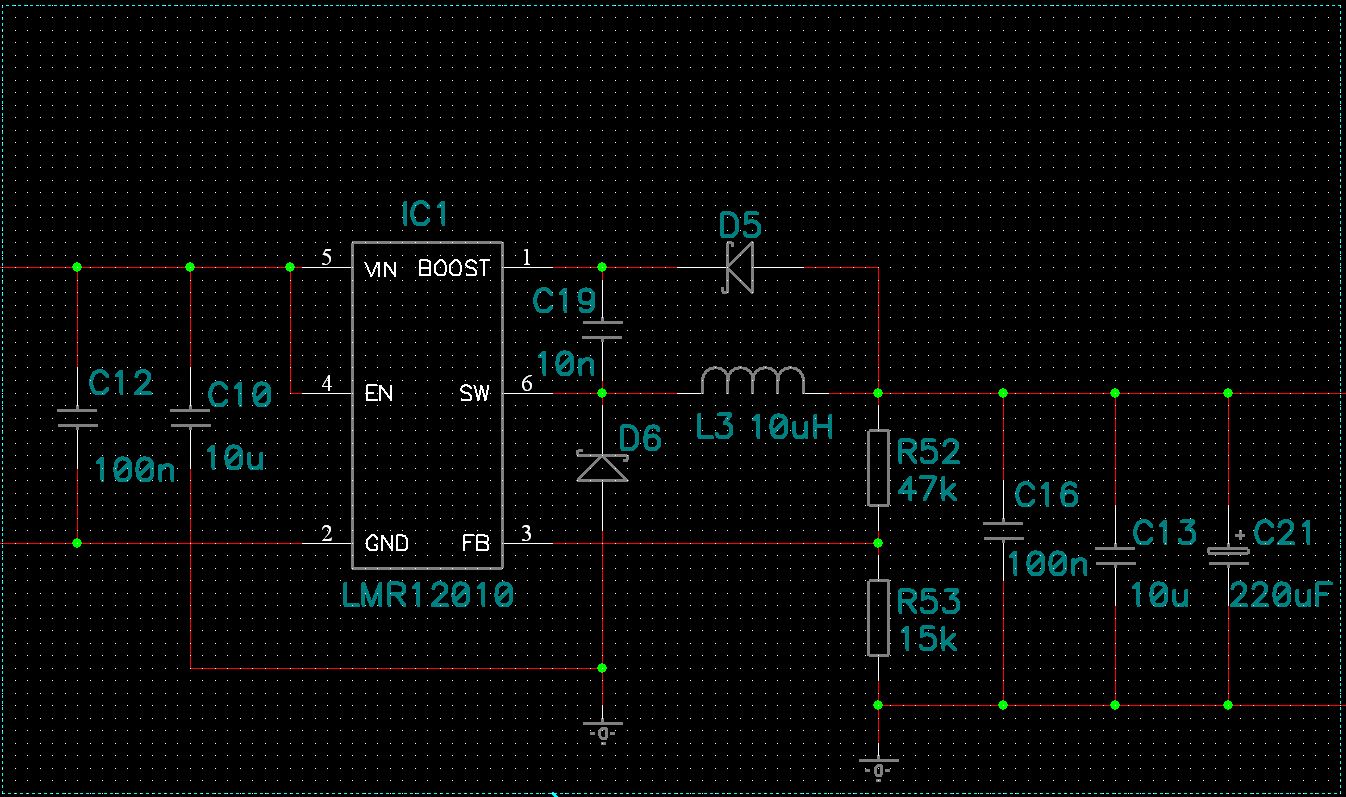Click the 10u value under C10

[x=233, y=457]
